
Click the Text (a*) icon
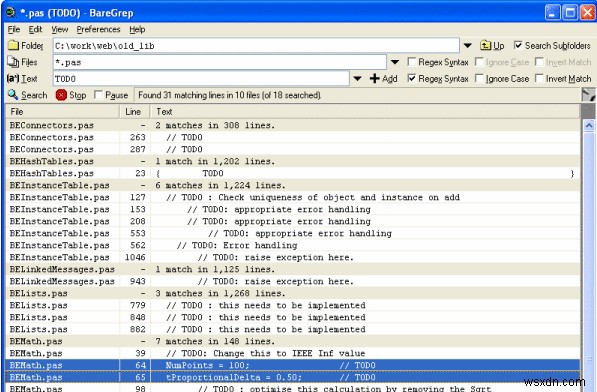pyautogui.click(x=13, y=78)
